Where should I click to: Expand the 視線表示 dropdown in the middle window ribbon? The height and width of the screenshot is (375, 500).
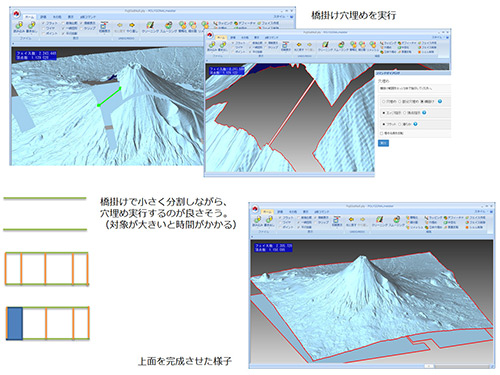[285, 46]
